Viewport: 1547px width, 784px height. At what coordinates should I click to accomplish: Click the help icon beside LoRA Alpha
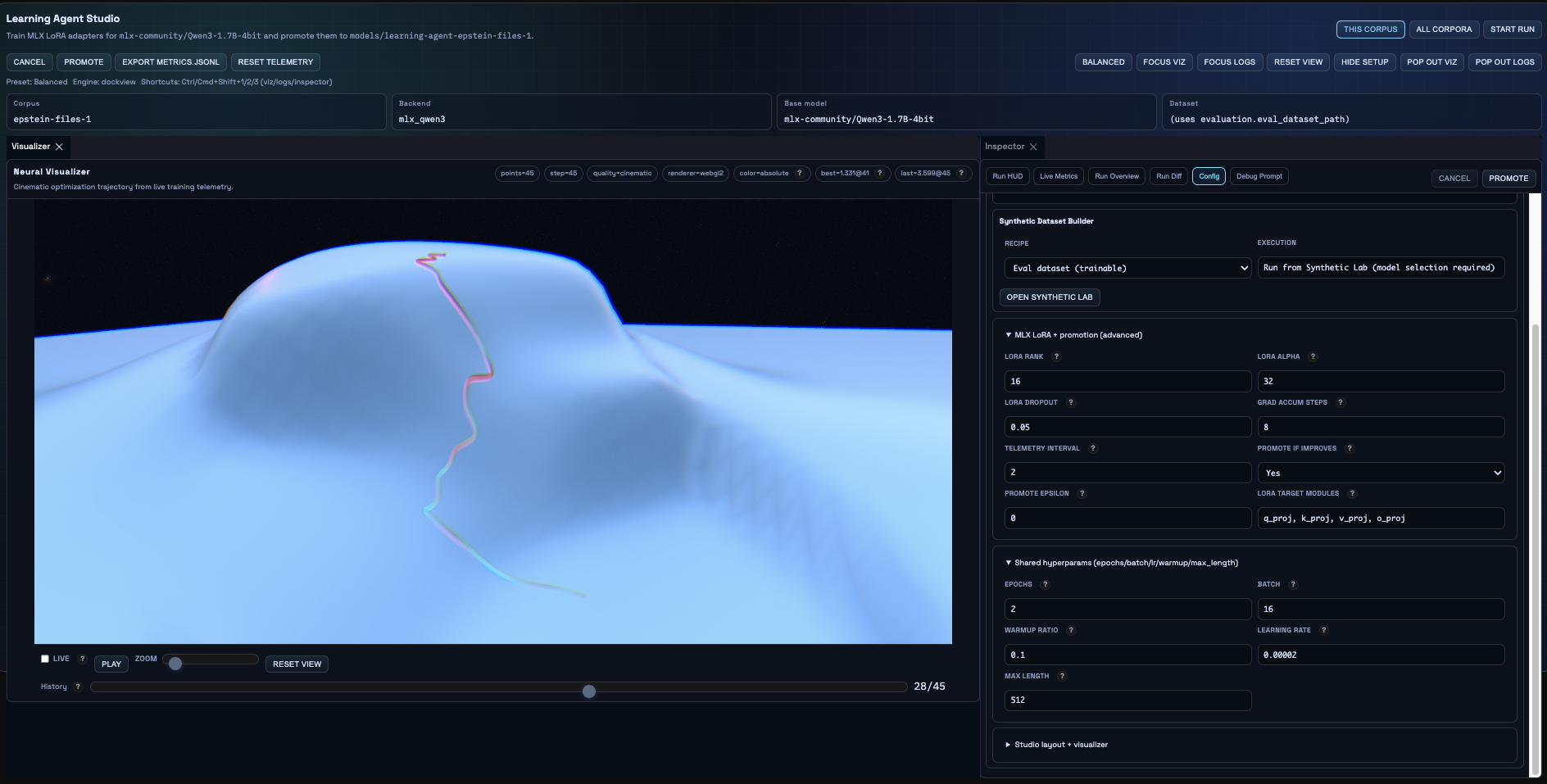click(1313, 356)
